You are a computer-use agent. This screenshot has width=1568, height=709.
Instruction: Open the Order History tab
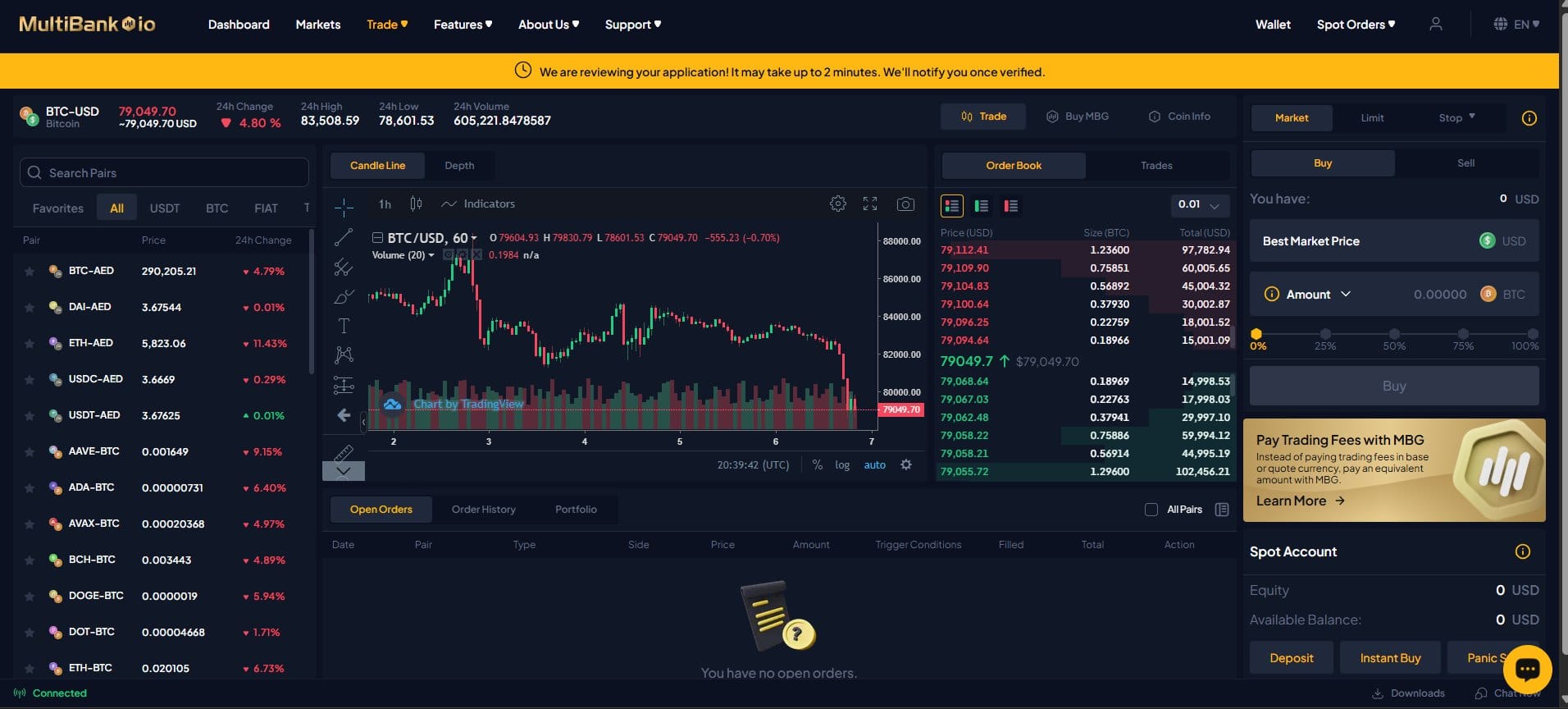[x=484, y=510]
